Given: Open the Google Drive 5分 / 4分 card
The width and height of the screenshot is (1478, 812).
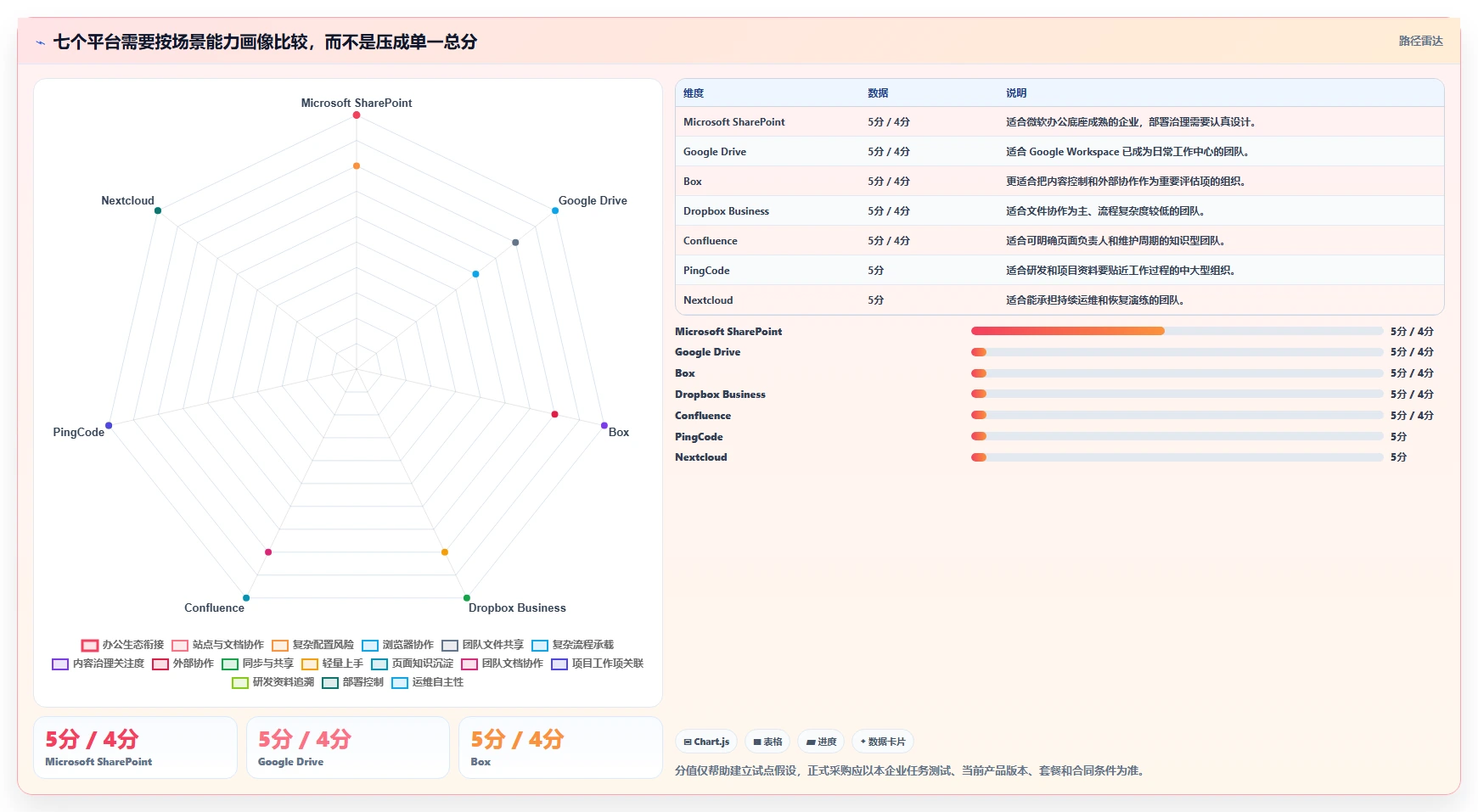Looking at the screenshot, I should [x=348, y=748].
